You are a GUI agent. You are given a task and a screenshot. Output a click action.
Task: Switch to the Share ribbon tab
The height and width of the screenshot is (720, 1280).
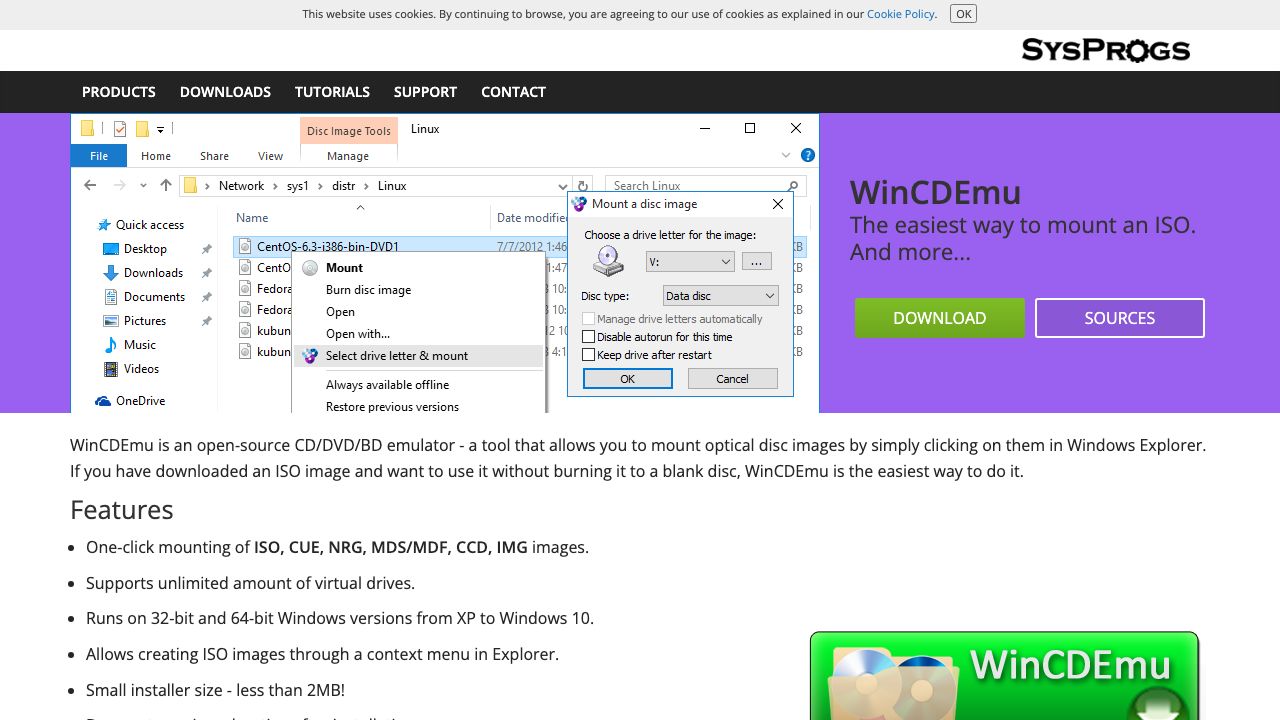pyautogui.click(x=214, y=156)
